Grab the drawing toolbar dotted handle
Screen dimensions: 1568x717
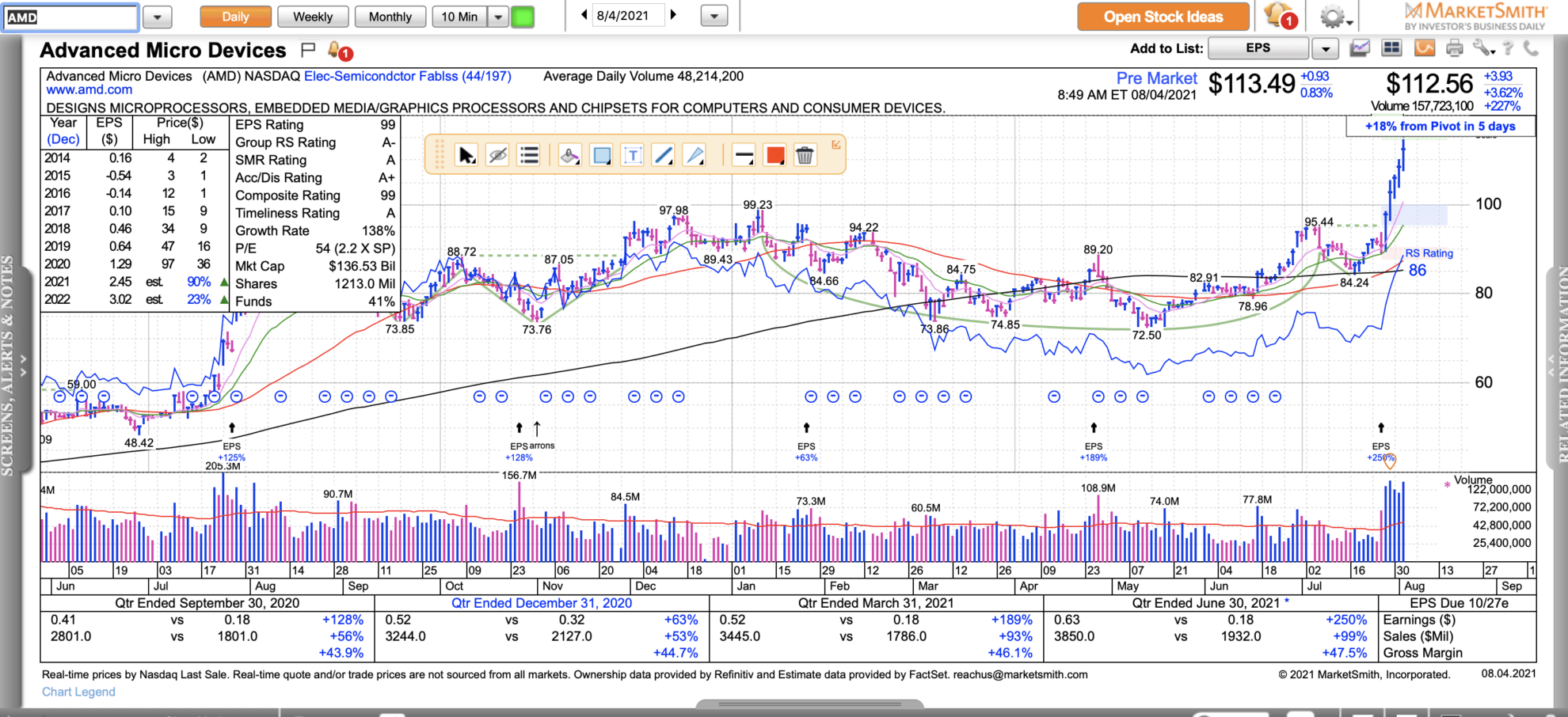(x=440, y=155)
